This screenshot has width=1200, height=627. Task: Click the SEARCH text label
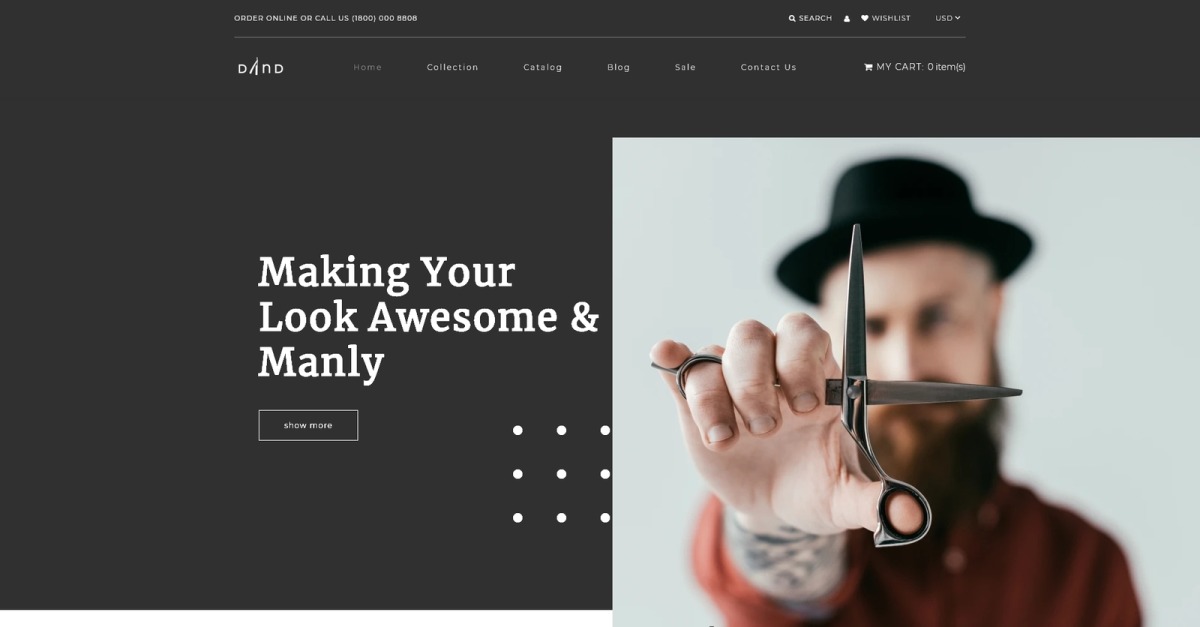[815, 18]
